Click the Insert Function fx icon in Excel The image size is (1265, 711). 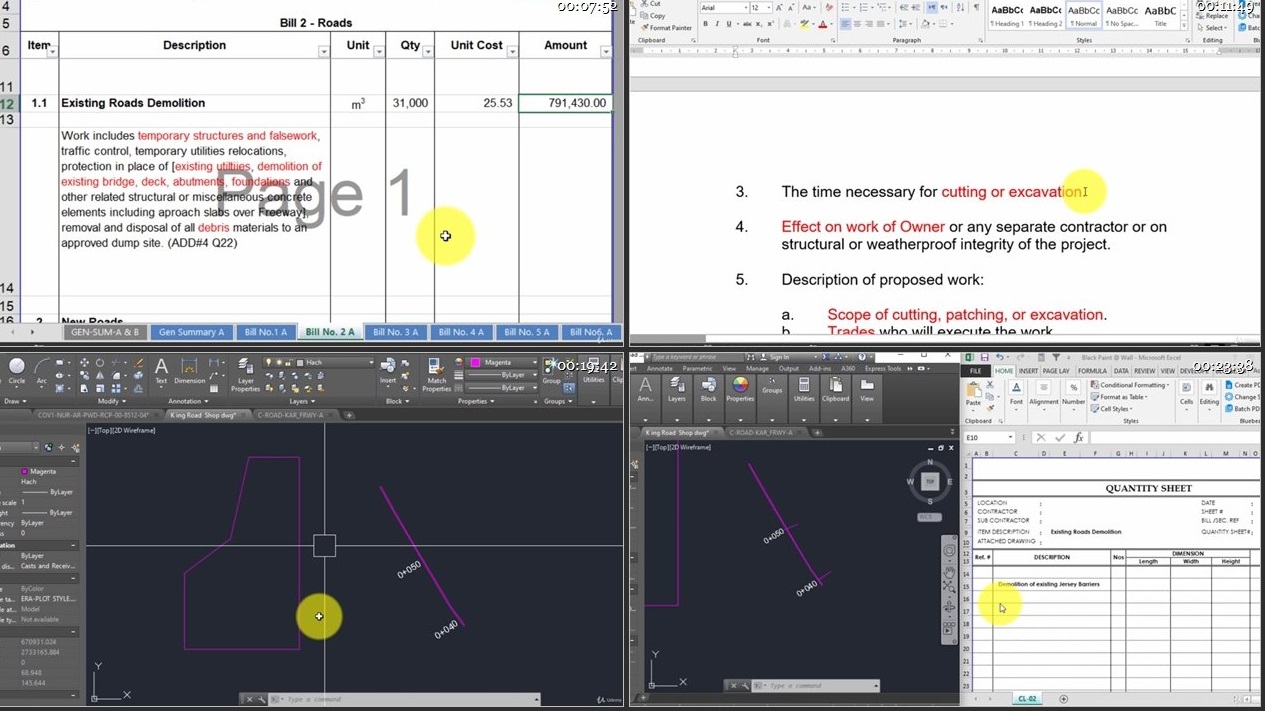(x=1078, y=437)
